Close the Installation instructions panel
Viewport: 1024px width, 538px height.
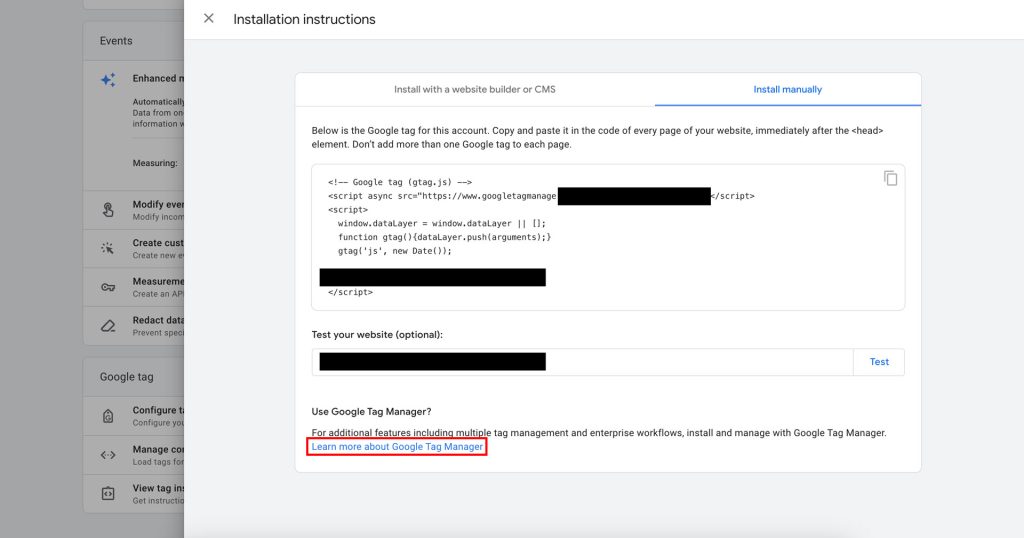click(208, 18)
